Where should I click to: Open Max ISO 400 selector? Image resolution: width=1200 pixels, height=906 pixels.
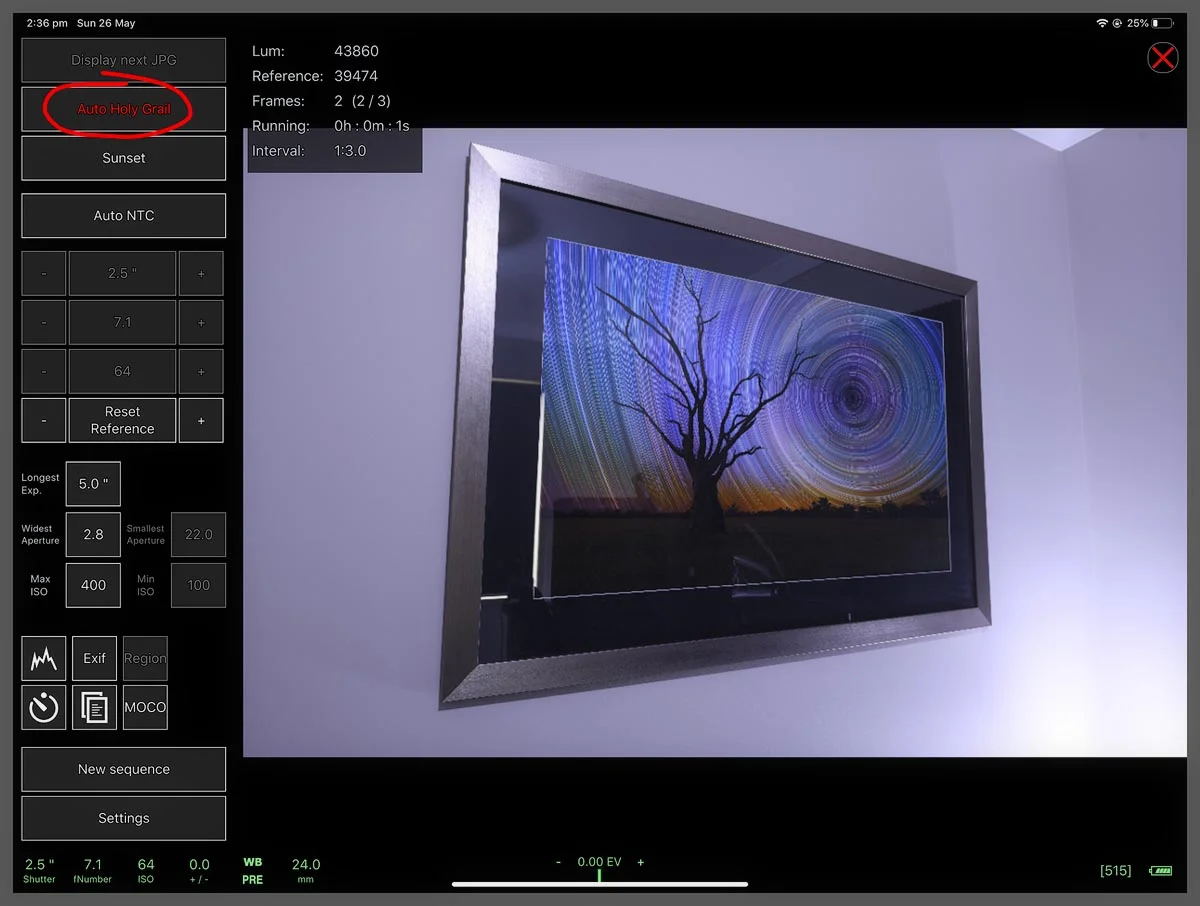[93, 585]
